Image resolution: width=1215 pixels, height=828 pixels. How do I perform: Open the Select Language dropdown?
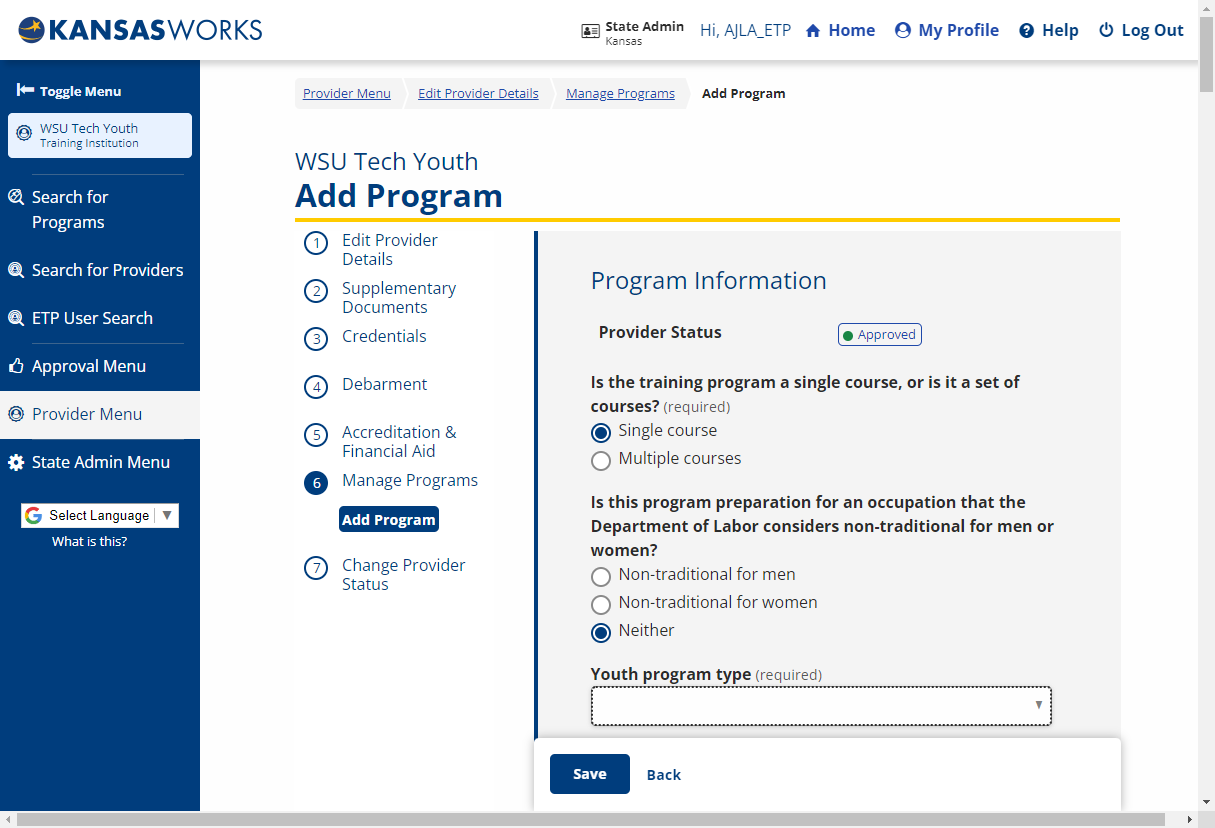100,516
